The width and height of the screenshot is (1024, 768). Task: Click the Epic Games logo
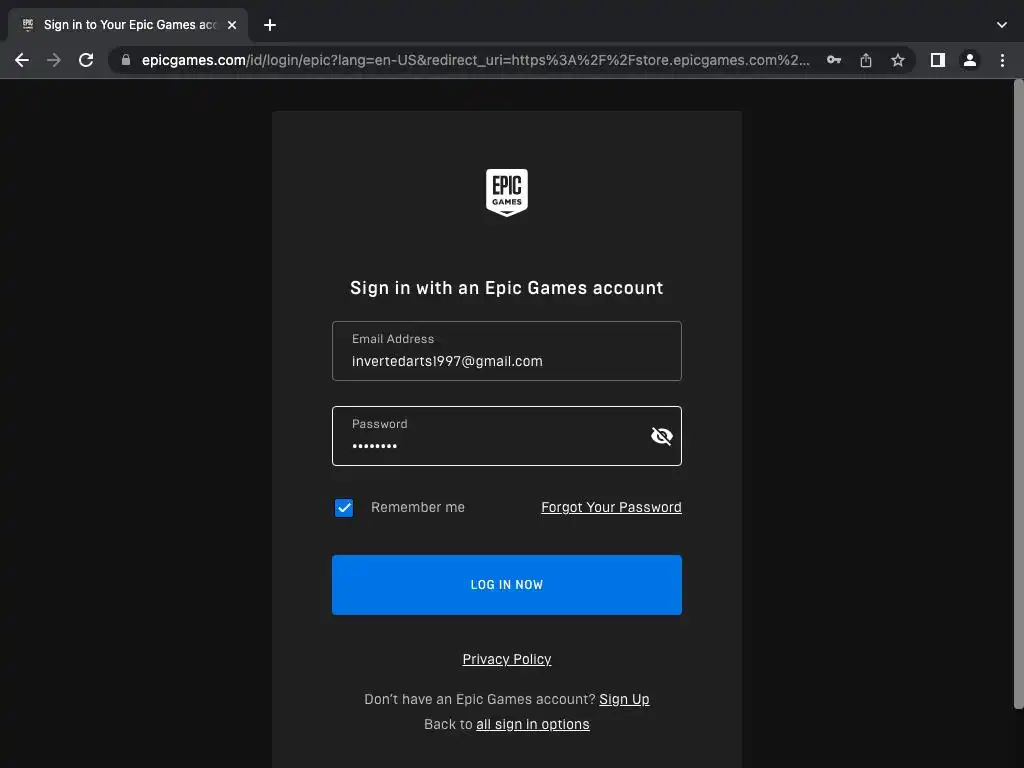coord(507,193)
